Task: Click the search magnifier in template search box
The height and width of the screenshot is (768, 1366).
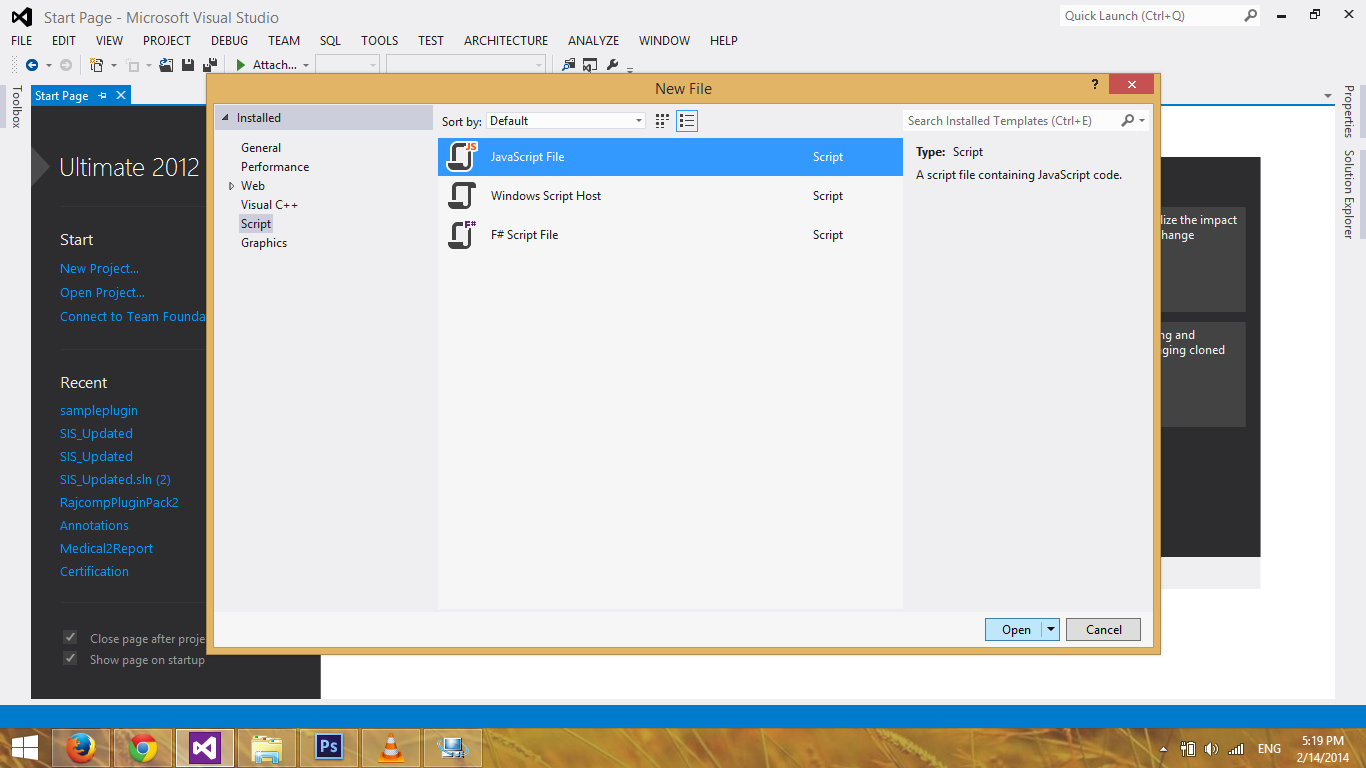Action: point(1128,121)
